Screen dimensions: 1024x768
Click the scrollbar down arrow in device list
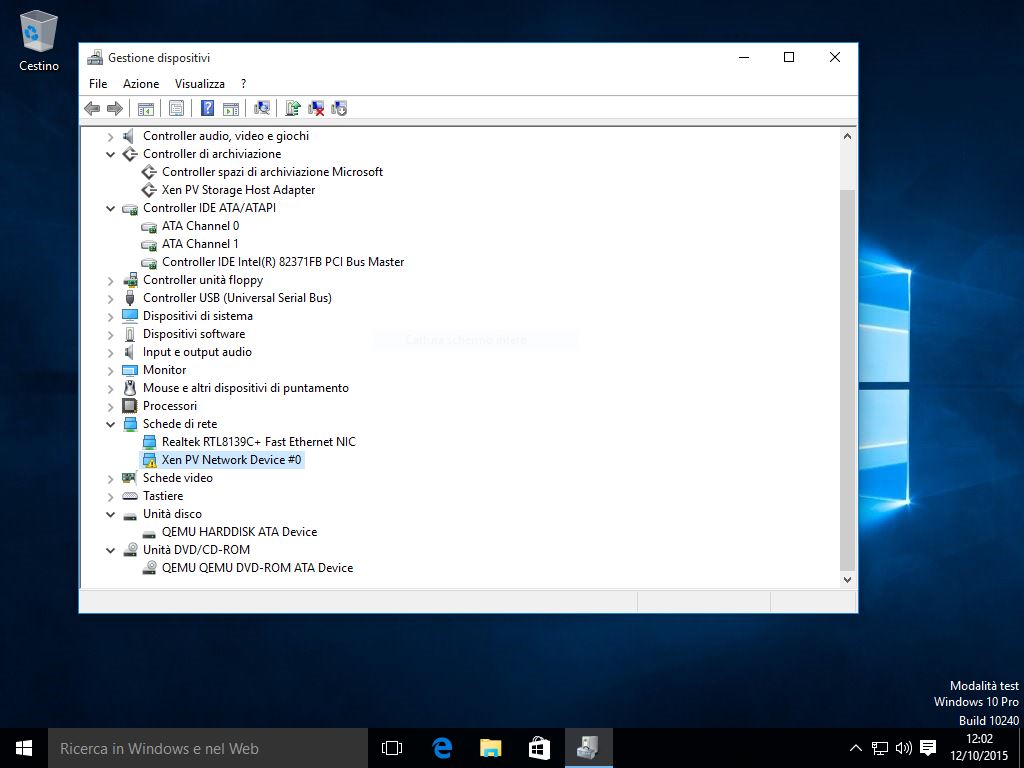point(848,579)
